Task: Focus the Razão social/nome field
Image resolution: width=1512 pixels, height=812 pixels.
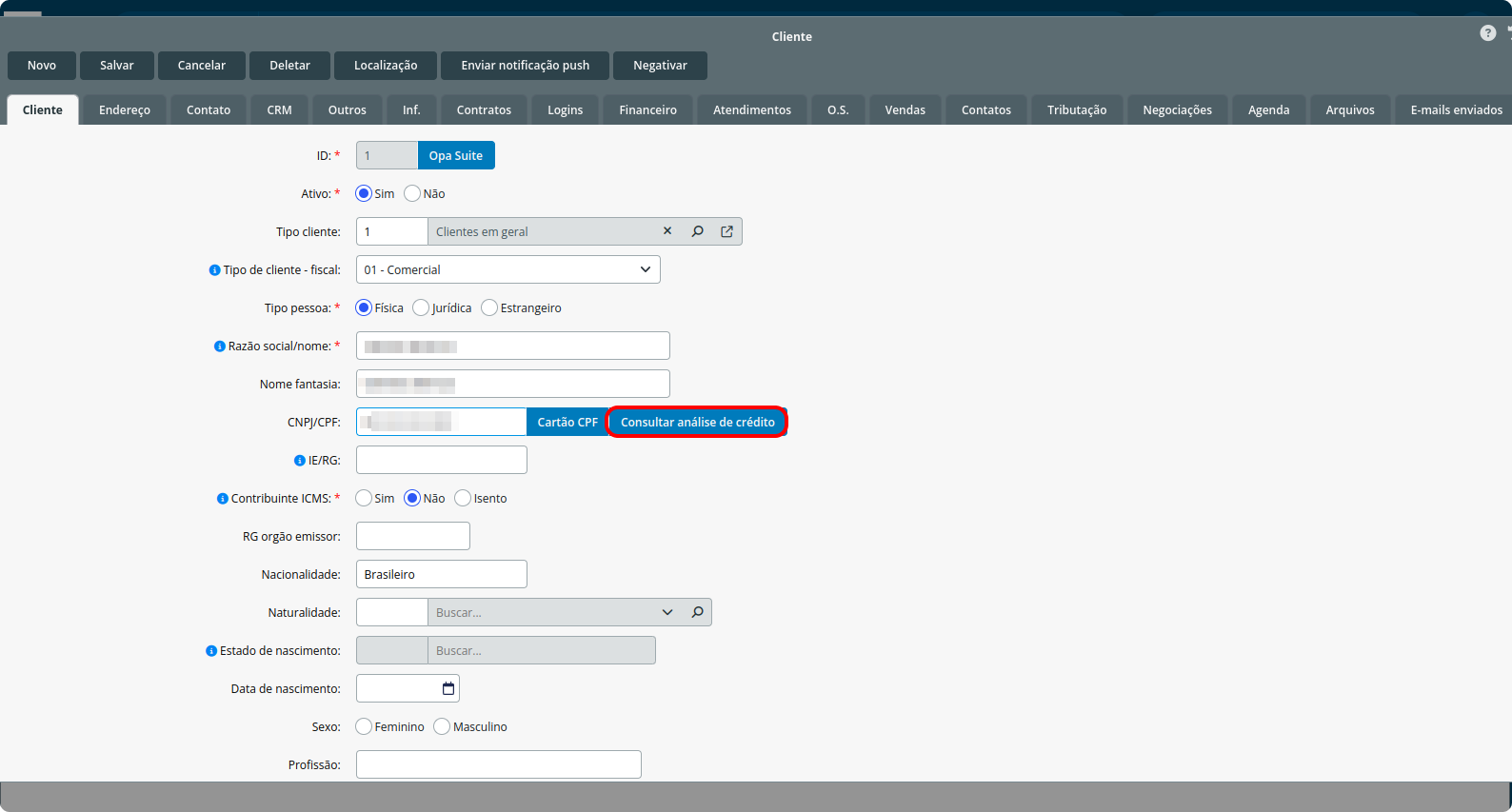Action: pos(513,346)
